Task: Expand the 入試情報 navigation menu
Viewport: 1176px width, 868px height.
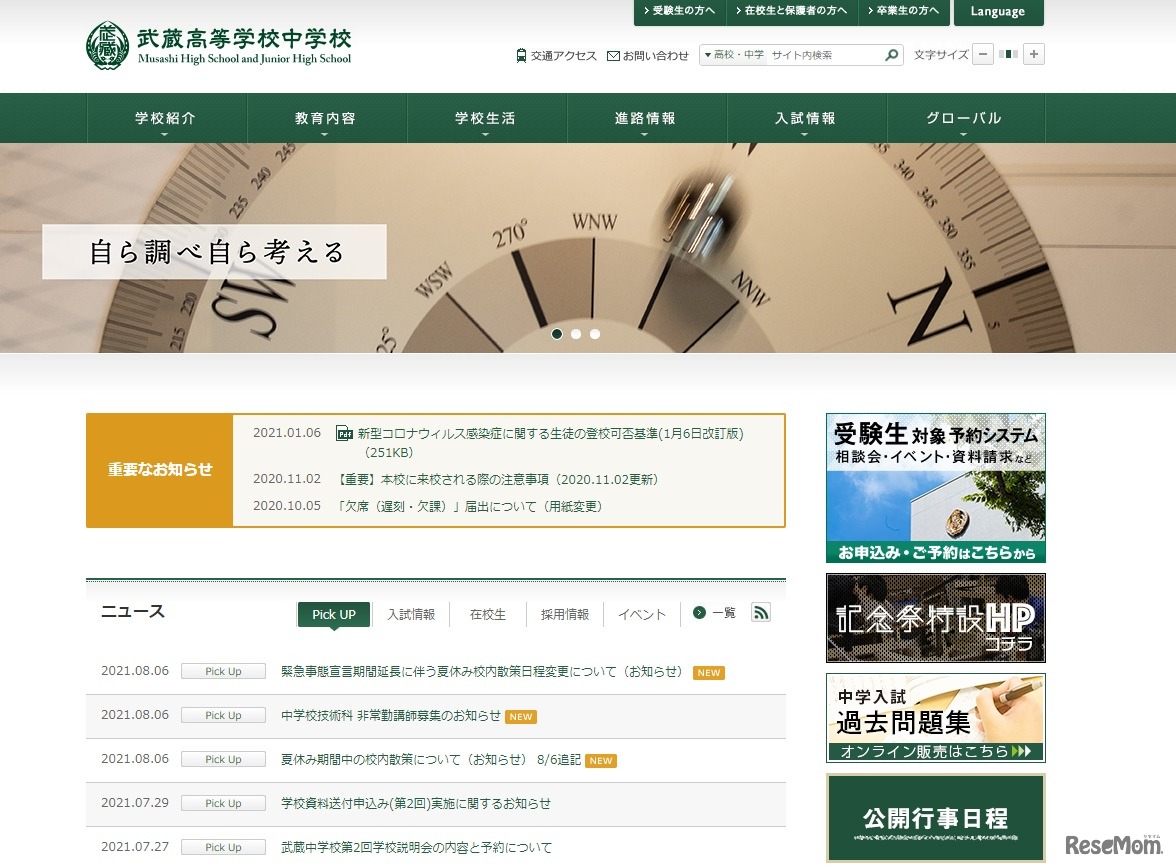Action: coord(805,117)
